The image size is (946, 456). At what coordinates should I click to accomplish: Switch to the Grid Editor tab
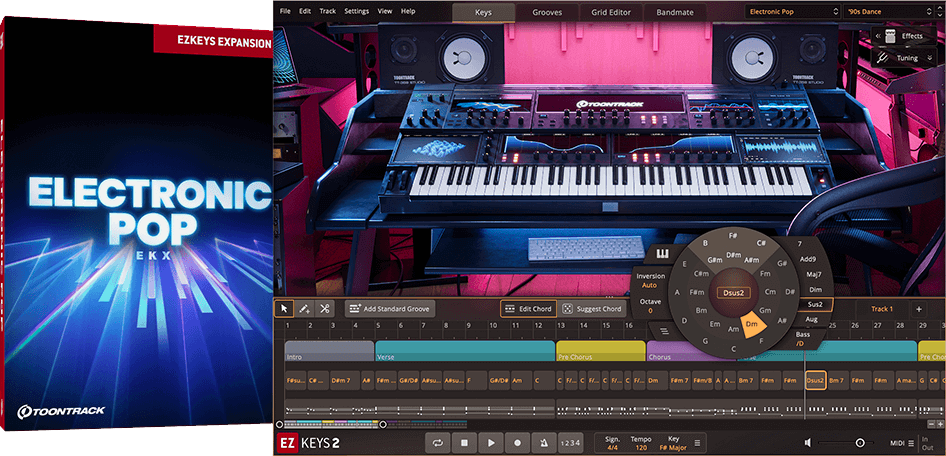click(611, 12)
